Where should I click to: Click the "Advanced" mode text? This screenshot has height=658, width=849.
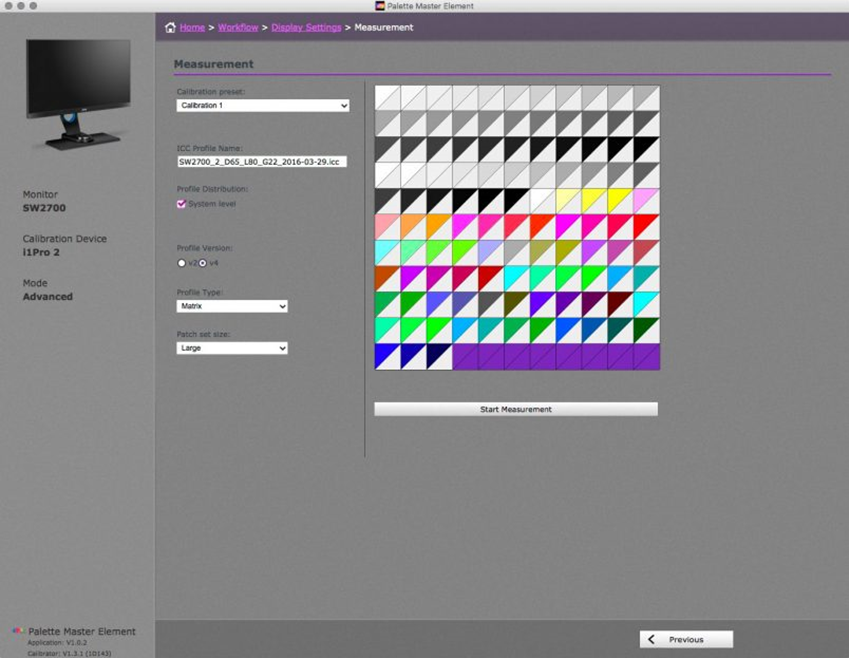(48, 297)
